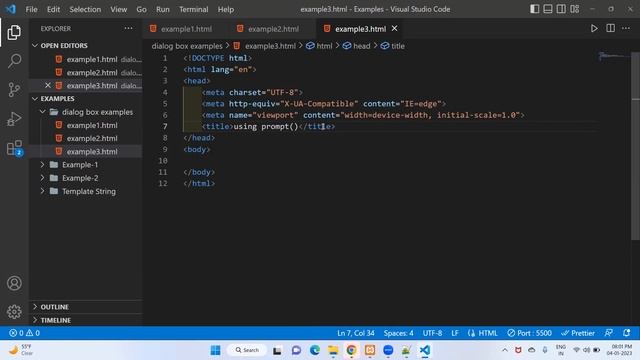
Task: Switch to the example2.html tab
Action: (273, 29)
